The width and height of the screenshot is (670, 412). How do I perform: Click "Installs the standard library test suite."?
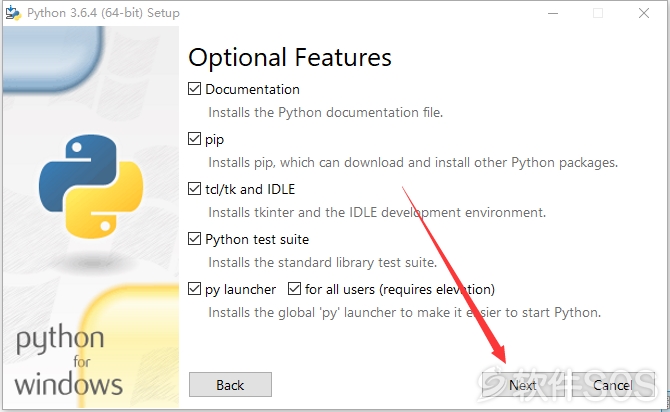(323, 262)
